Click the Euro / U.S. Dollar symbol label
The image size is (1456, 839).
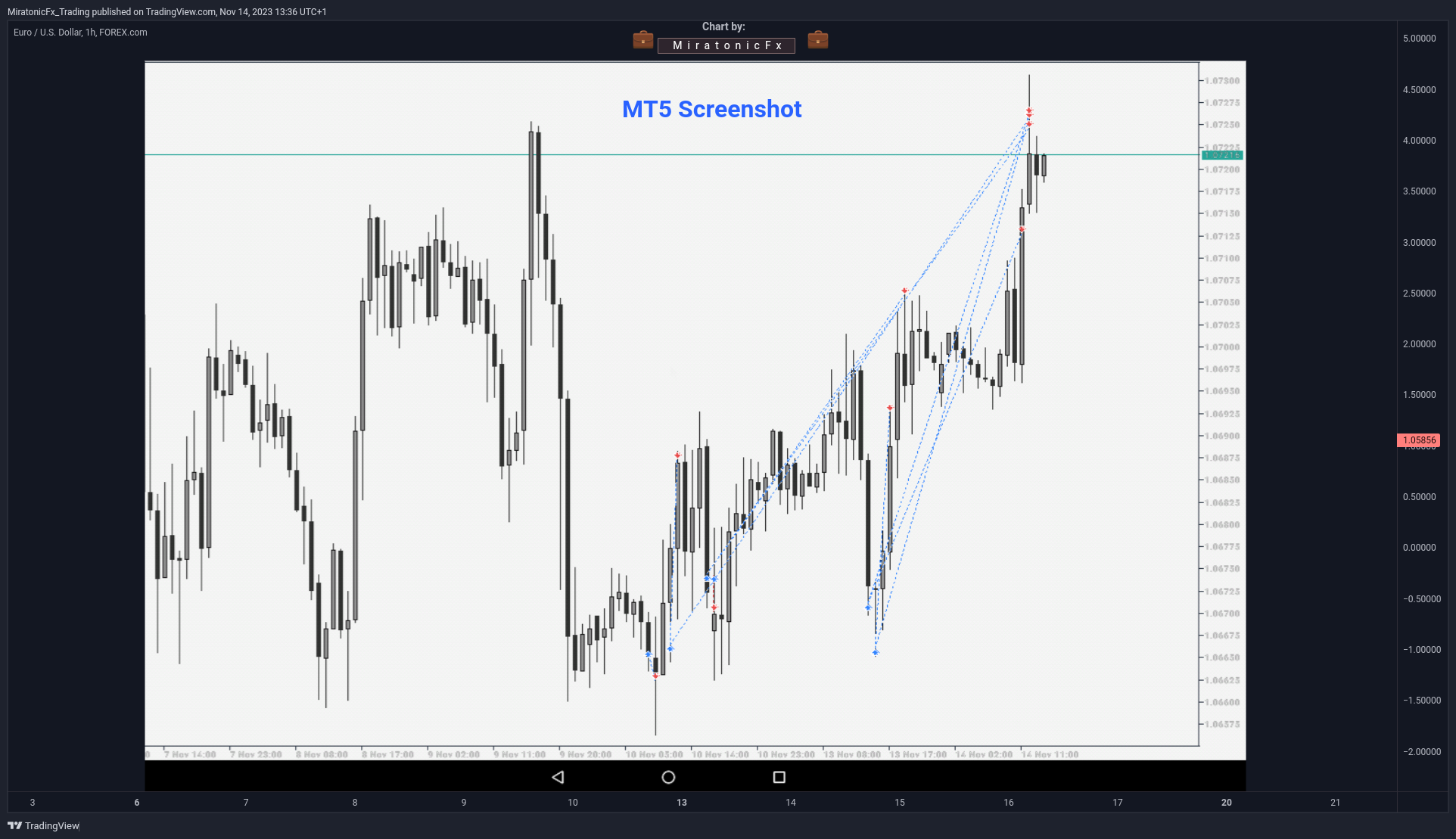point(80,33)
